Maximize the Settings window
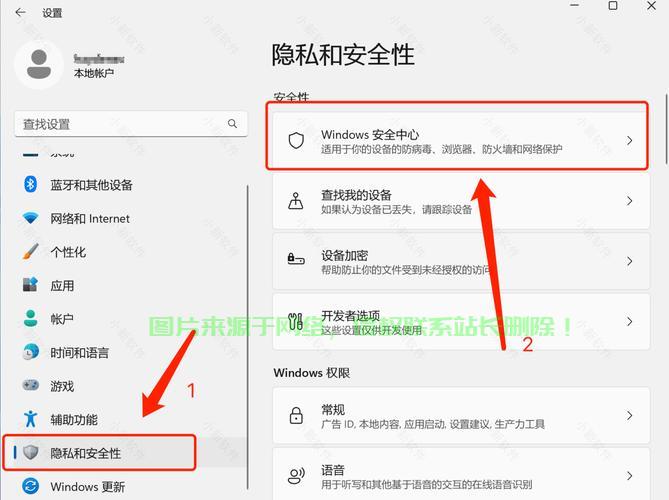 click(x=613, y=6)
